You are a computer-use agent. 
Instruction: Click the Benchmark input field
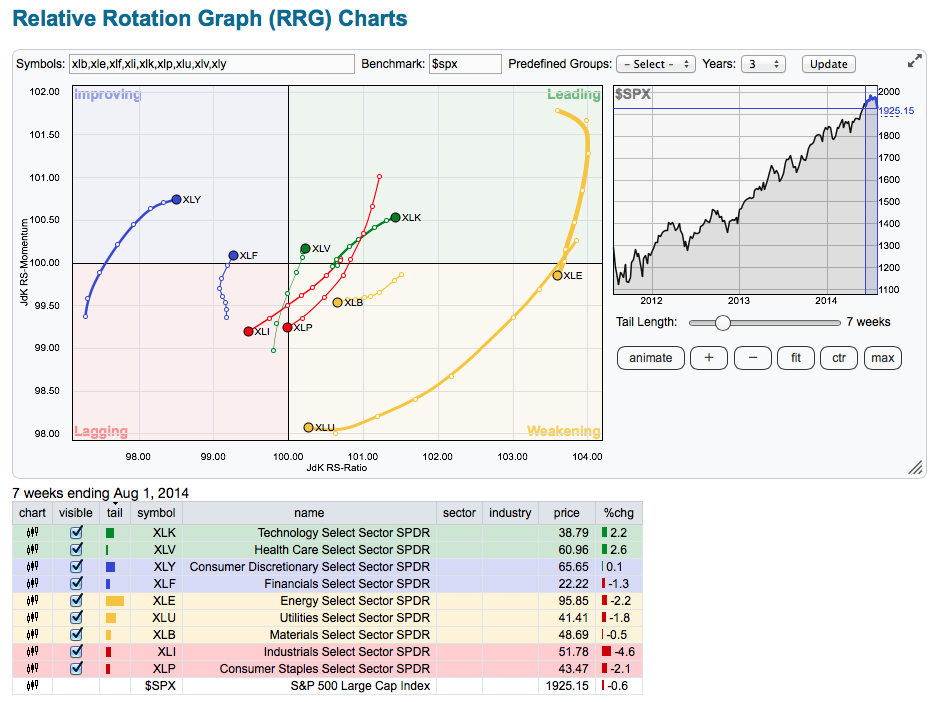[465, 64]
